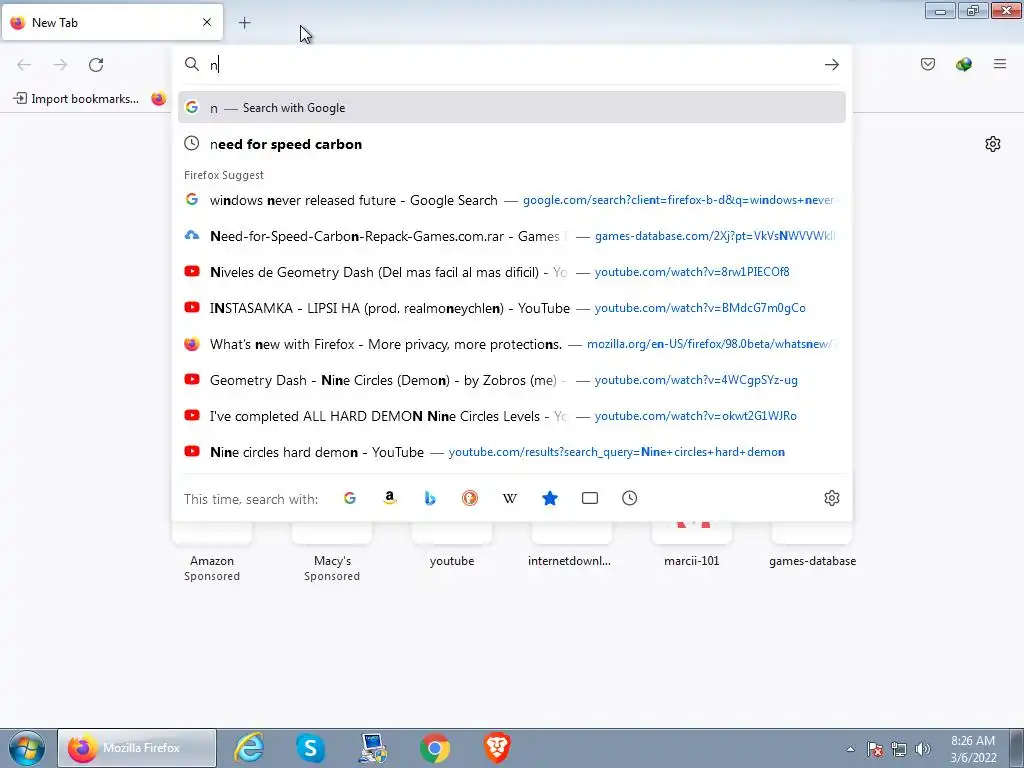The image size is (1024, 768).
Task: Select 'n — Search with Google' suggestion
Action: (511, 107)
